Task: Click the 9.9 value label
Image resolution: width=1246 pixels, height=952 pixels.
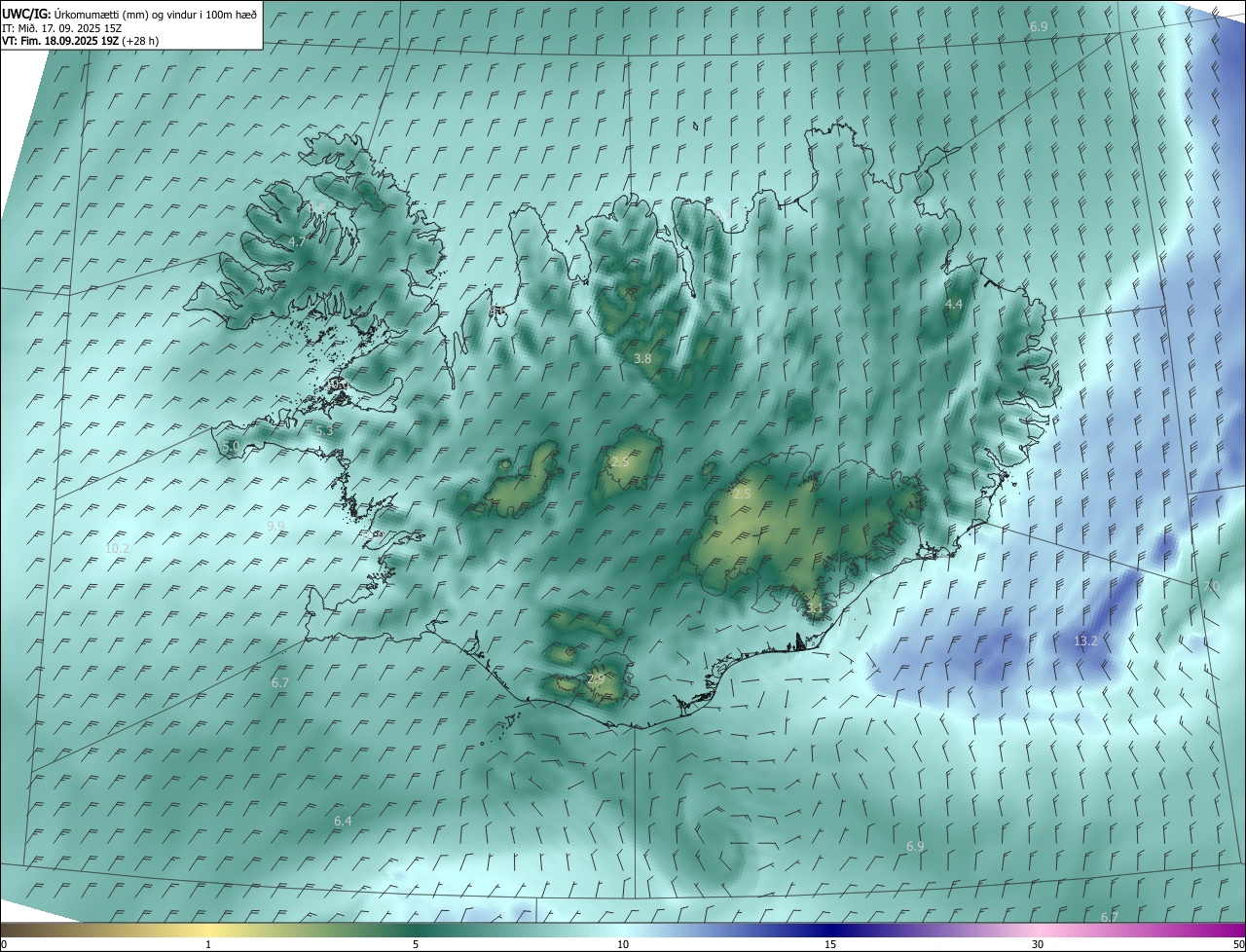Action: click(275, 526)
